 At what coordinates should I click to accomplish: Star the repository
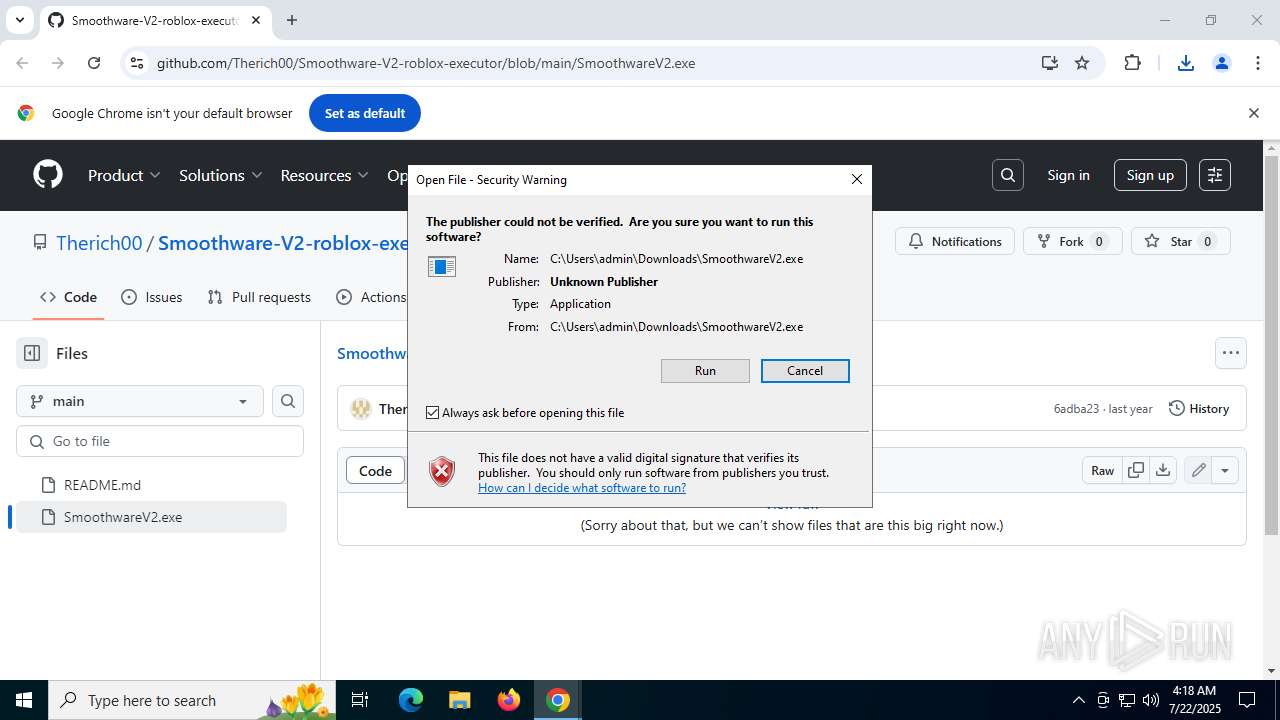[1181, 241]
